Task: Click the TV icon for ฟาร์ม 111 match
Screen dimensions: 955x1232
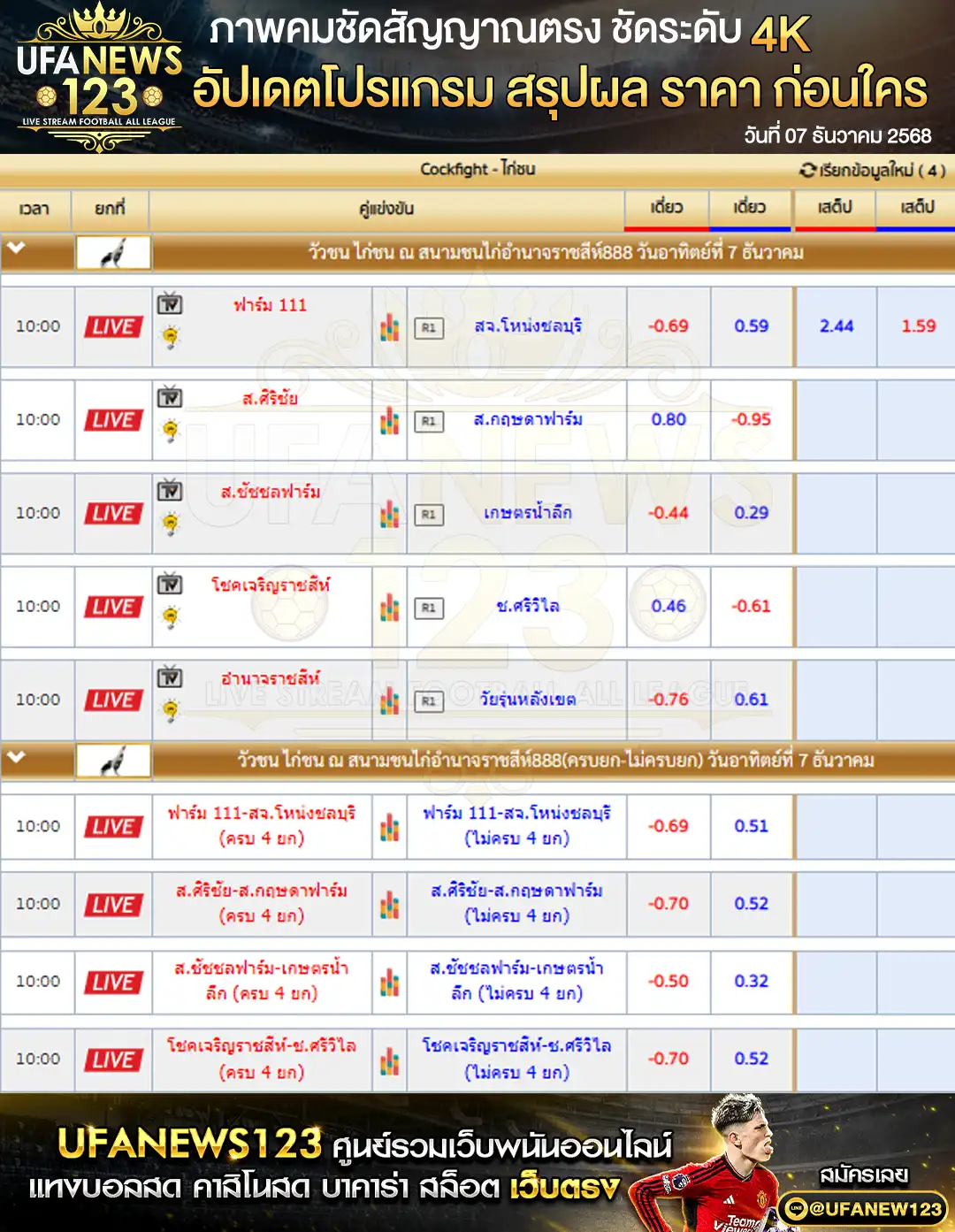Action: click(x=170, y=304)
